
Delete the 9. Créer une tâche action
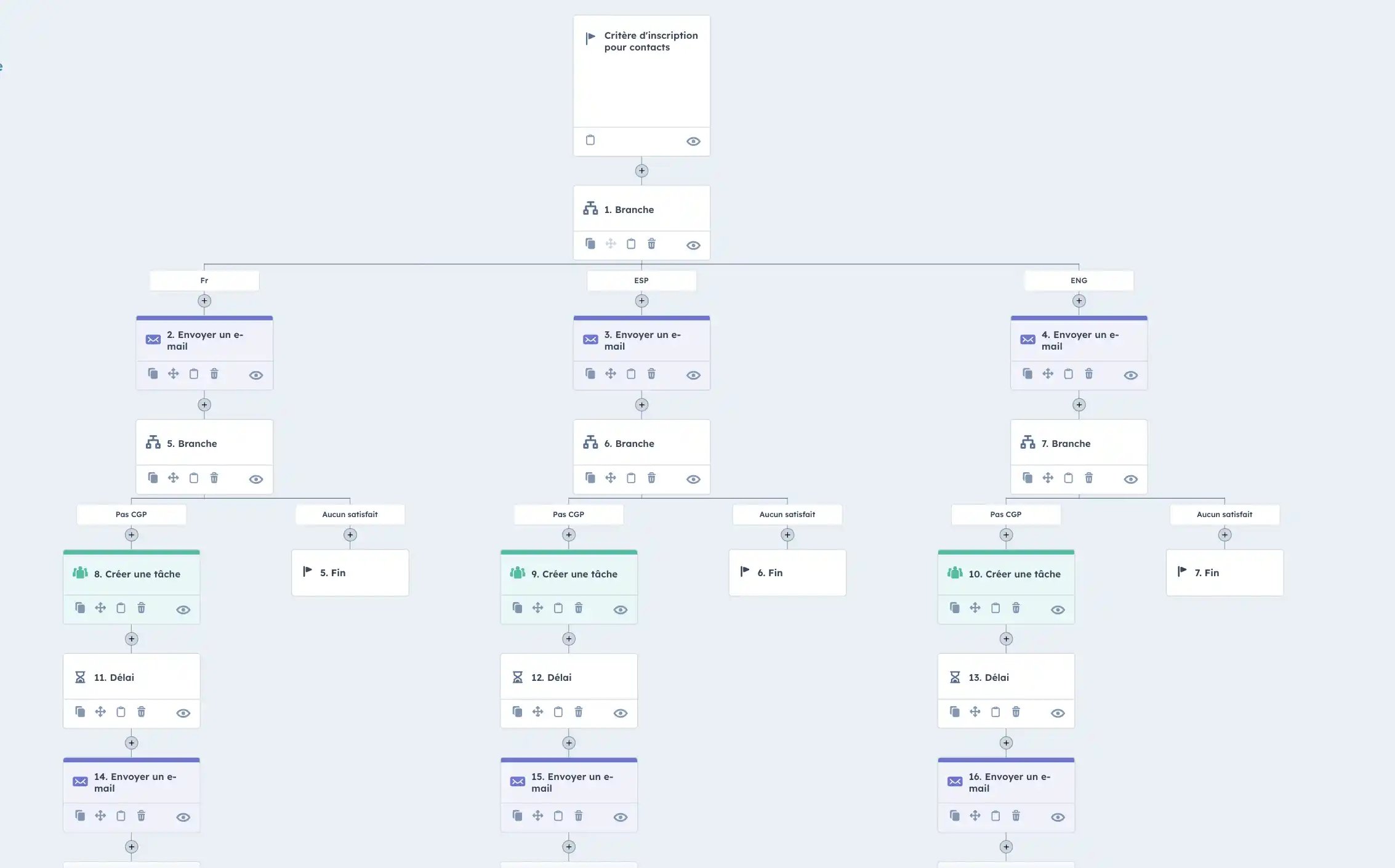click(x=579, y=608)
